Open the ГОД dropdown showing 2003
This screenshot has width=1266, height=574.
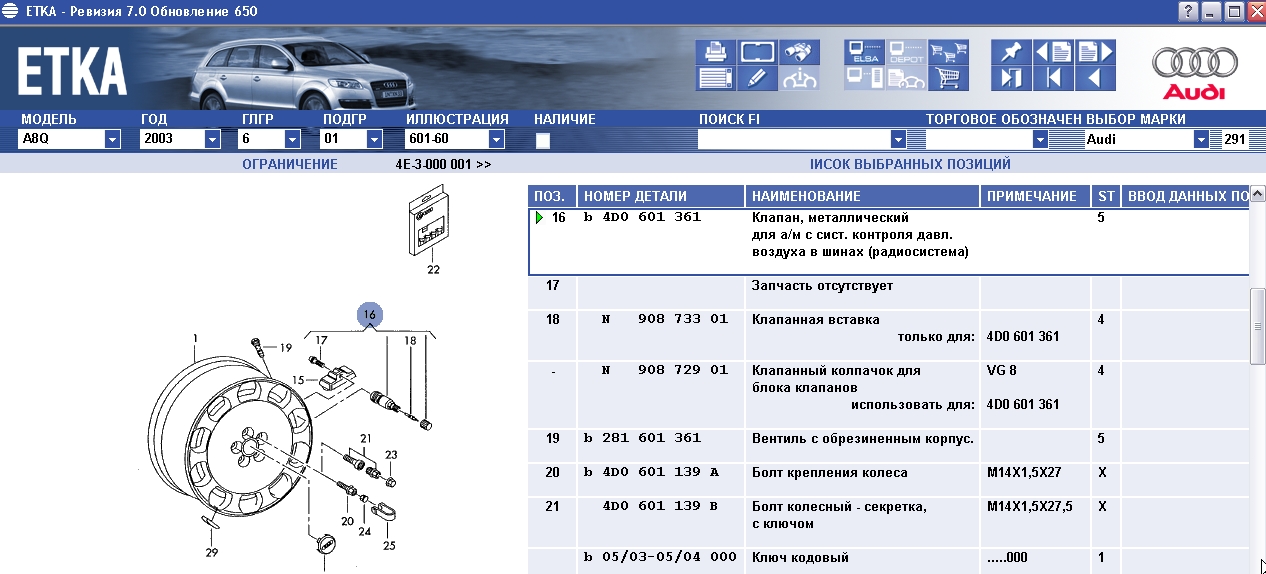[206, 140]
